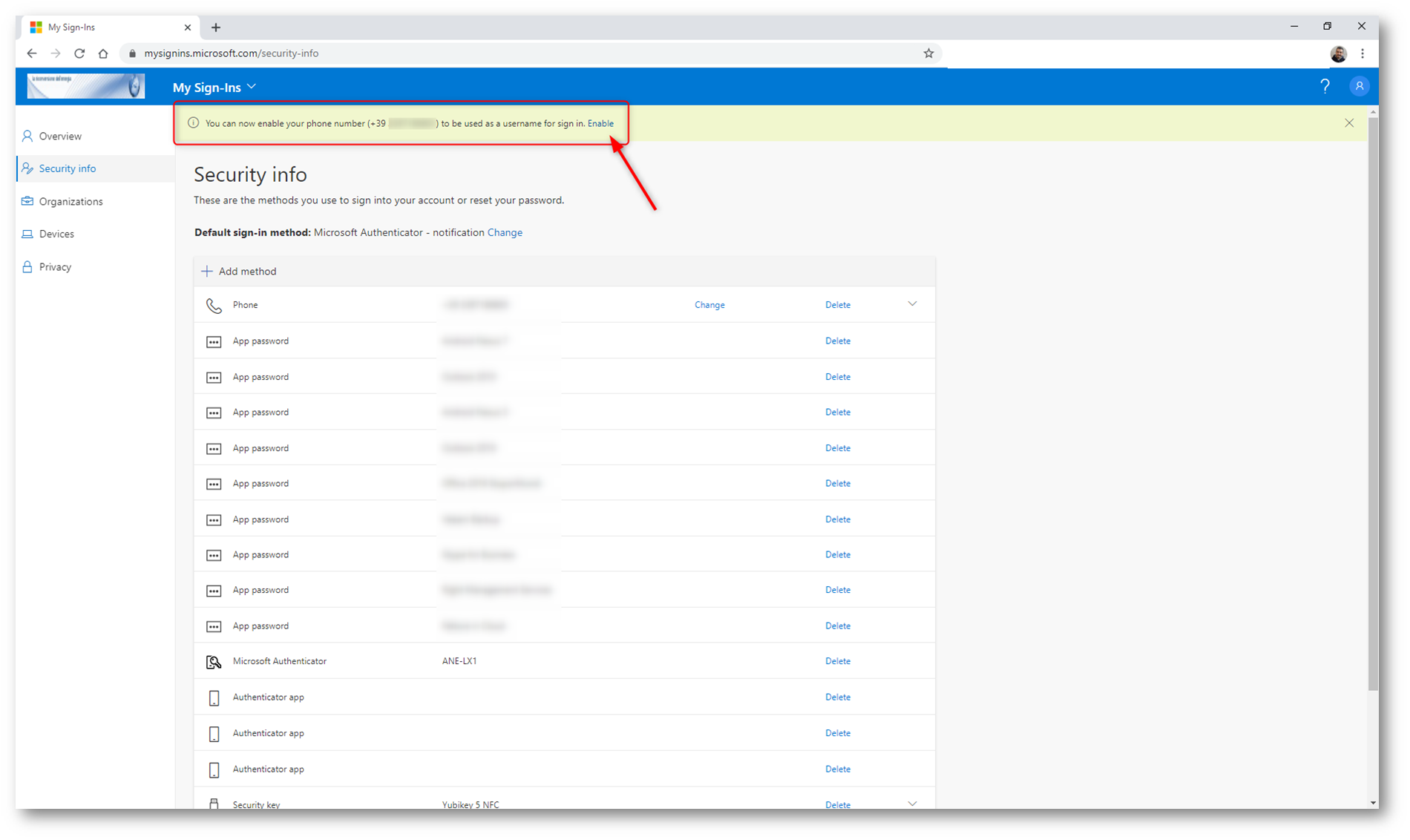The image size is (1410, 840).
Task: Click the Microsoft Authenticator row label
Action: click(x=280, y=661)
